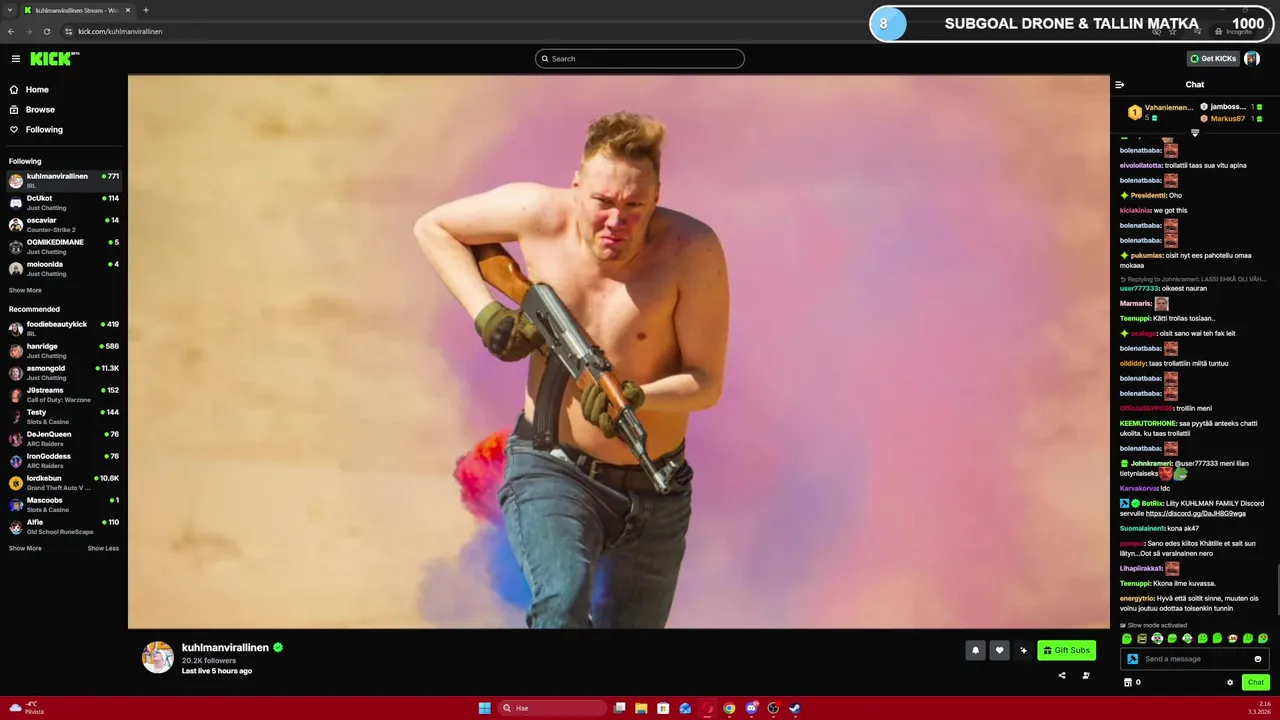Click the sparkle subscribe icon
This screenshot has height=720, width=1280.
(x=1023, y=650)
